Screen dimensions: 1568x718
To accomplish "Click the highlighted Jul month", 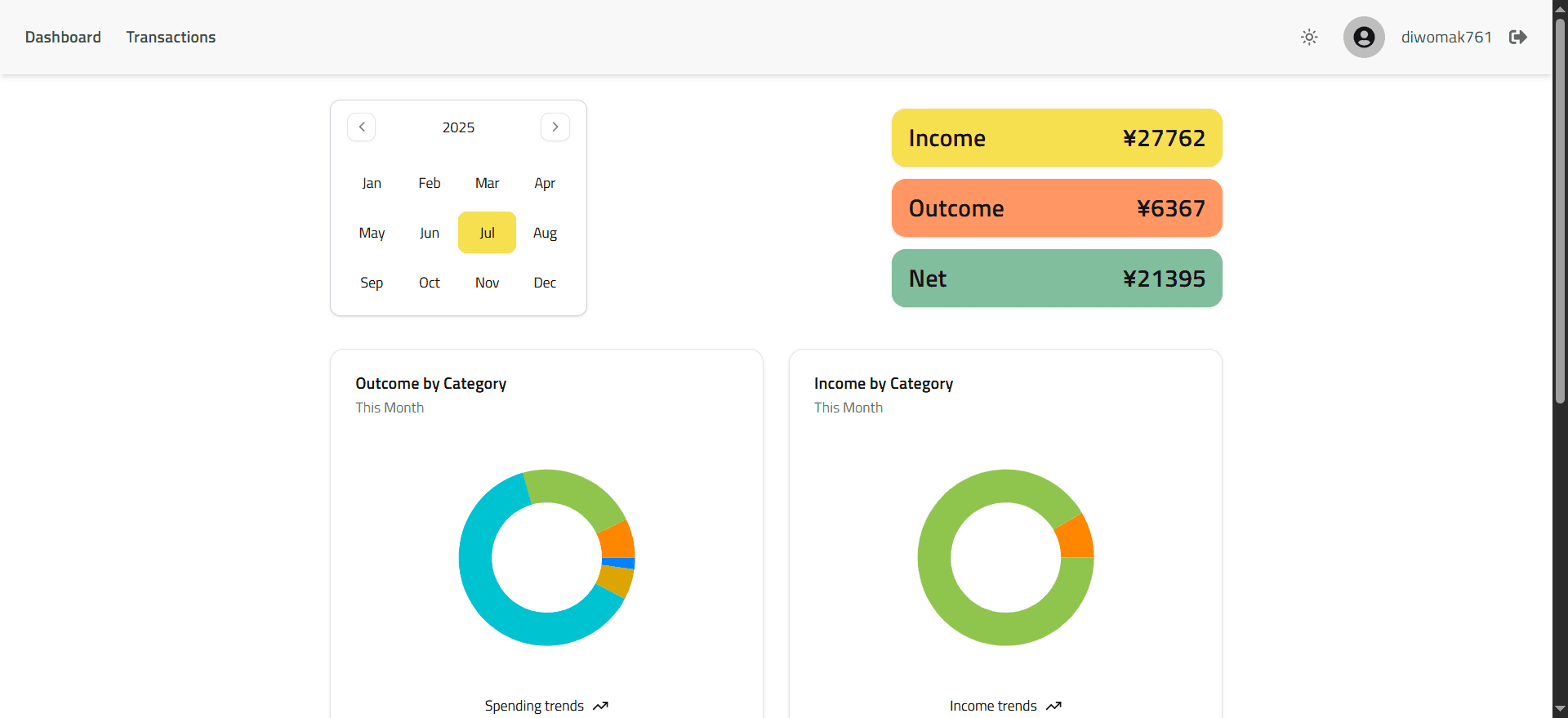I will coord(488,233).
